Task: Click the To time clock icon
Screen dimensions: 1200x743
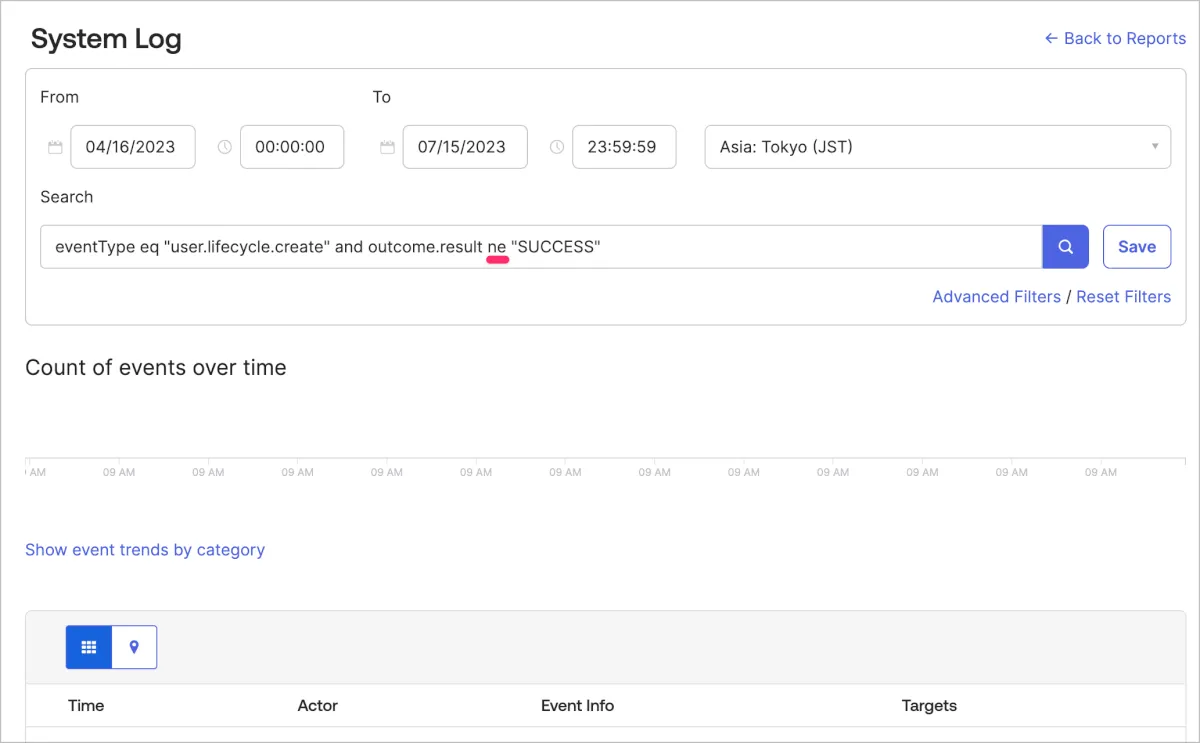Action: (x=557, y=147)
